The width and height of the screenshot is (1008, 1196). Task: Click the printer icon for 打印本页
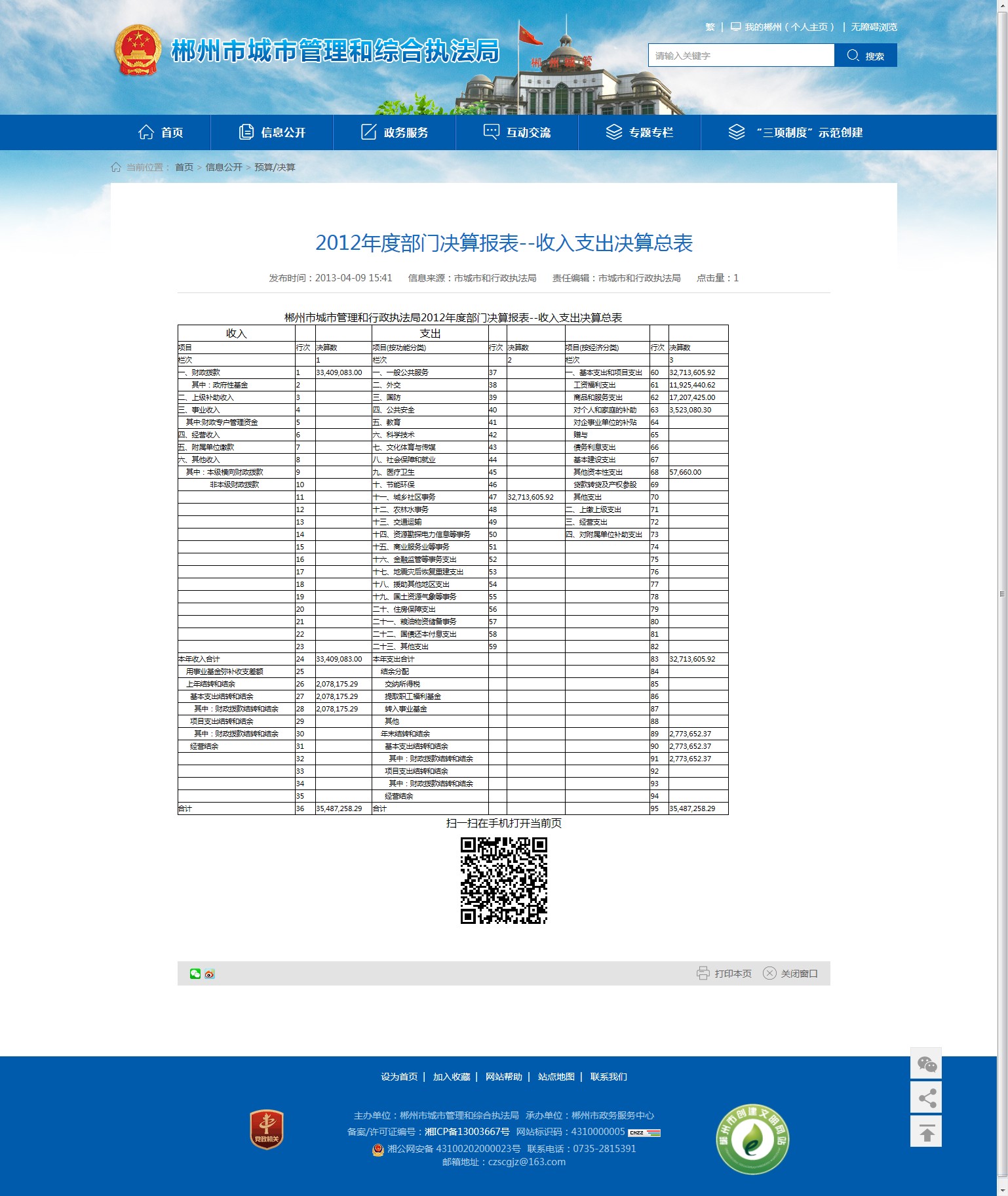[703, 973]
